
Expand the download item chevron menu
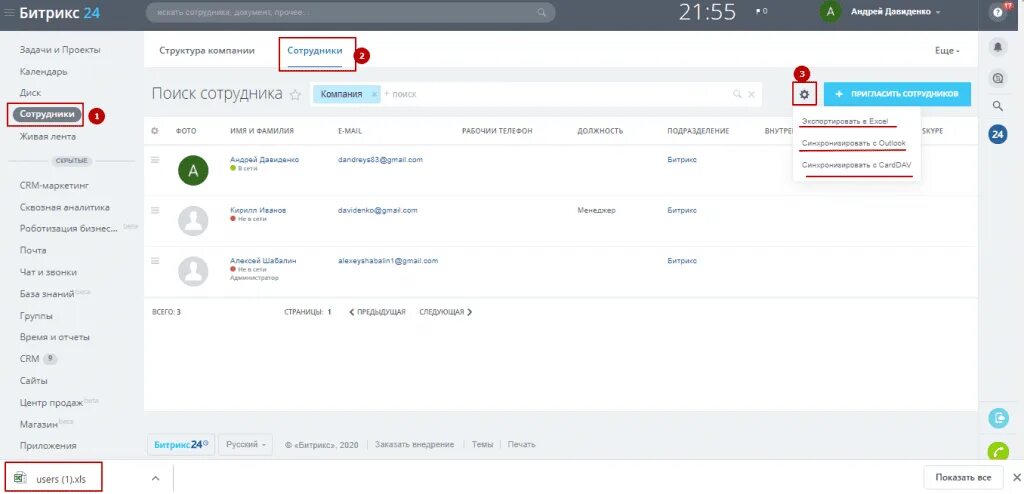pos(155,478)
